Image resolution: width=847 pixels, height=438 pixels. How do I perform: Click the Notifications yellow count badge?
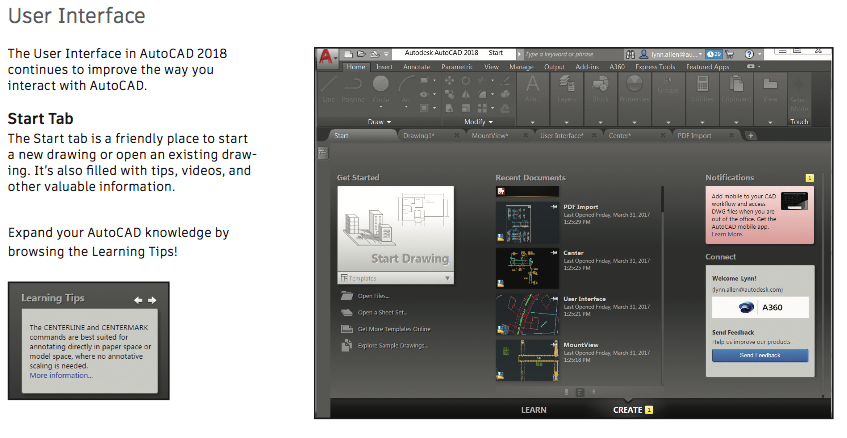coord(809,178)
